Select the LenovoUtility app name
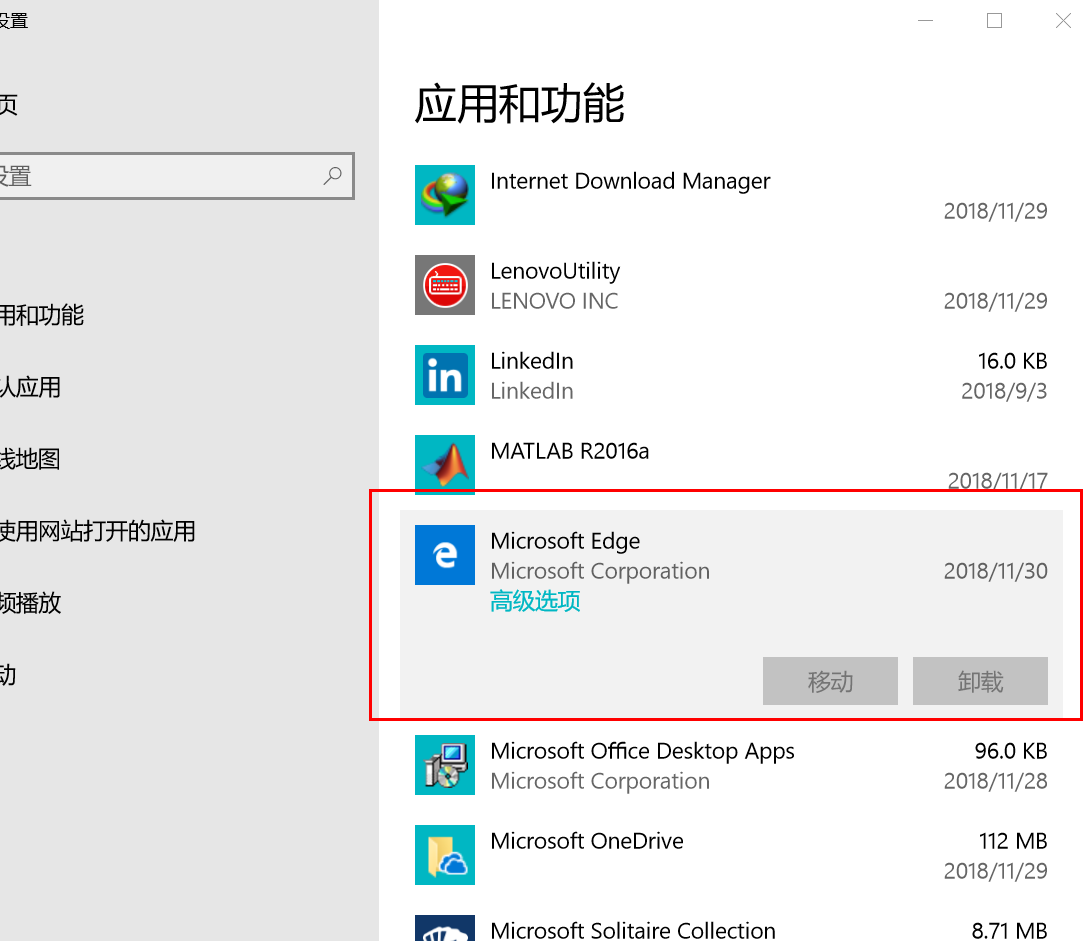Screen dimensions: 1092x941 [x=555, y=271]
